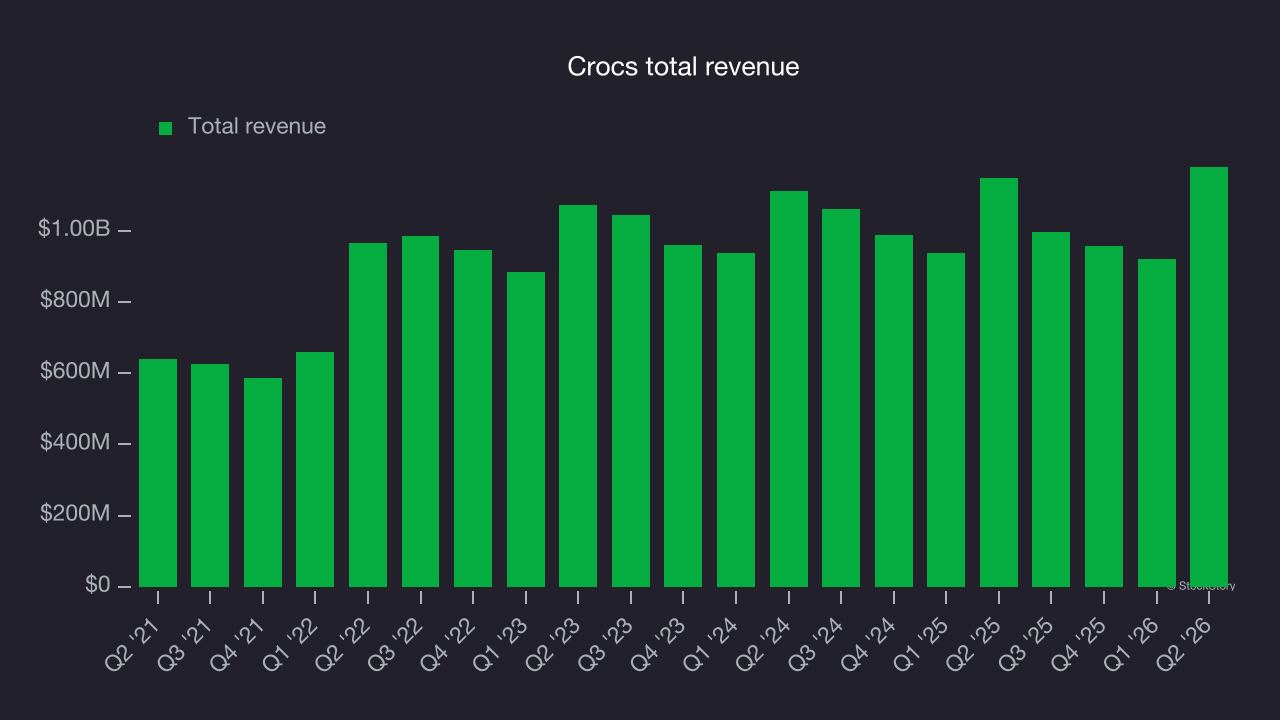This screenshot has width=1280, height=720.
Task: Click the "$600M" y-axis label
Action: click(75, 372)
